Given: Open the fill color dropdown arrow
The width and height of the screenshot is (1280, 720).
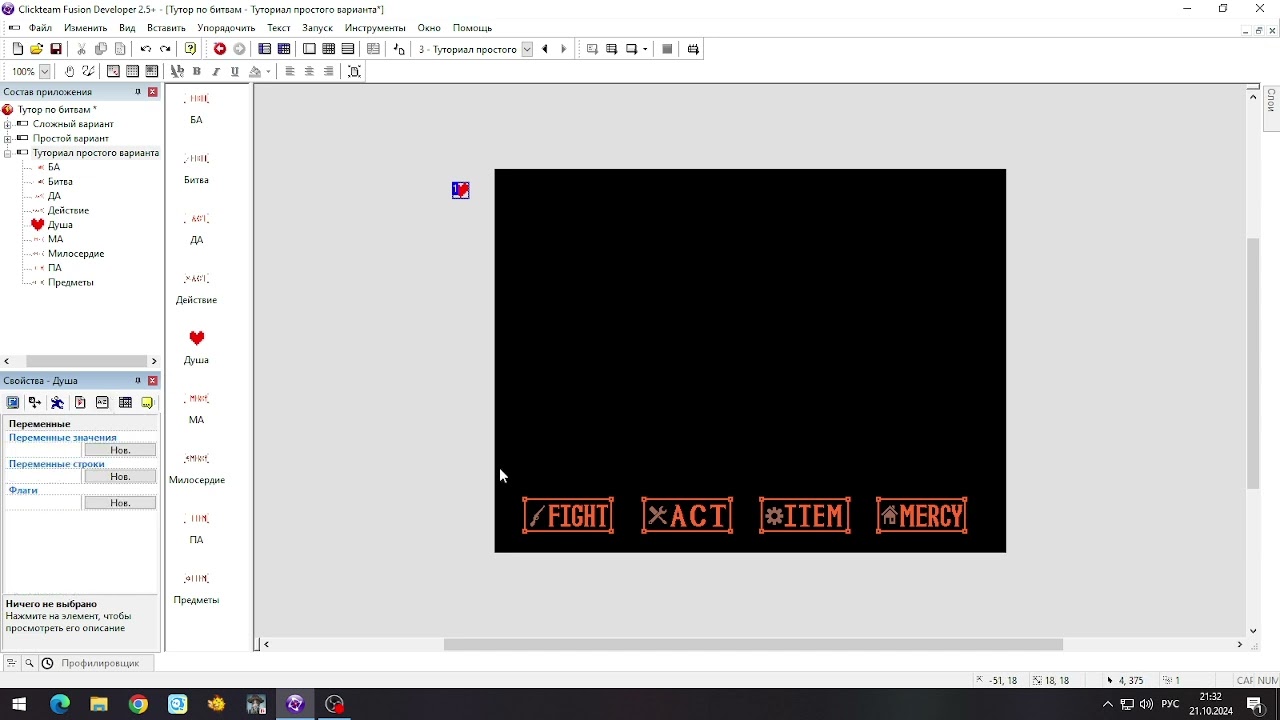Looking at the screenshot, I should (x=268, y=72).
